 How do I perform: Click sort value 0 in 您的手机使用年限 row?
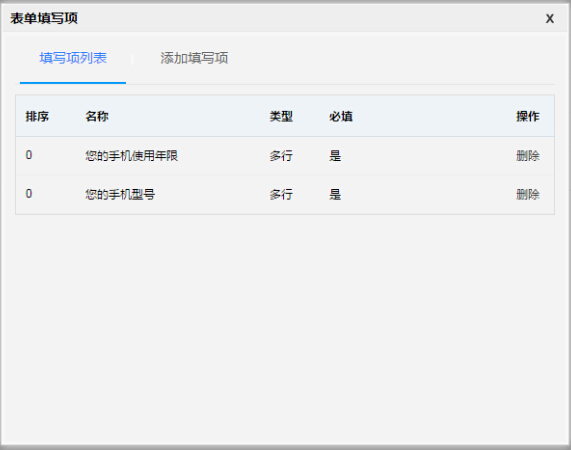coord(29,155)
